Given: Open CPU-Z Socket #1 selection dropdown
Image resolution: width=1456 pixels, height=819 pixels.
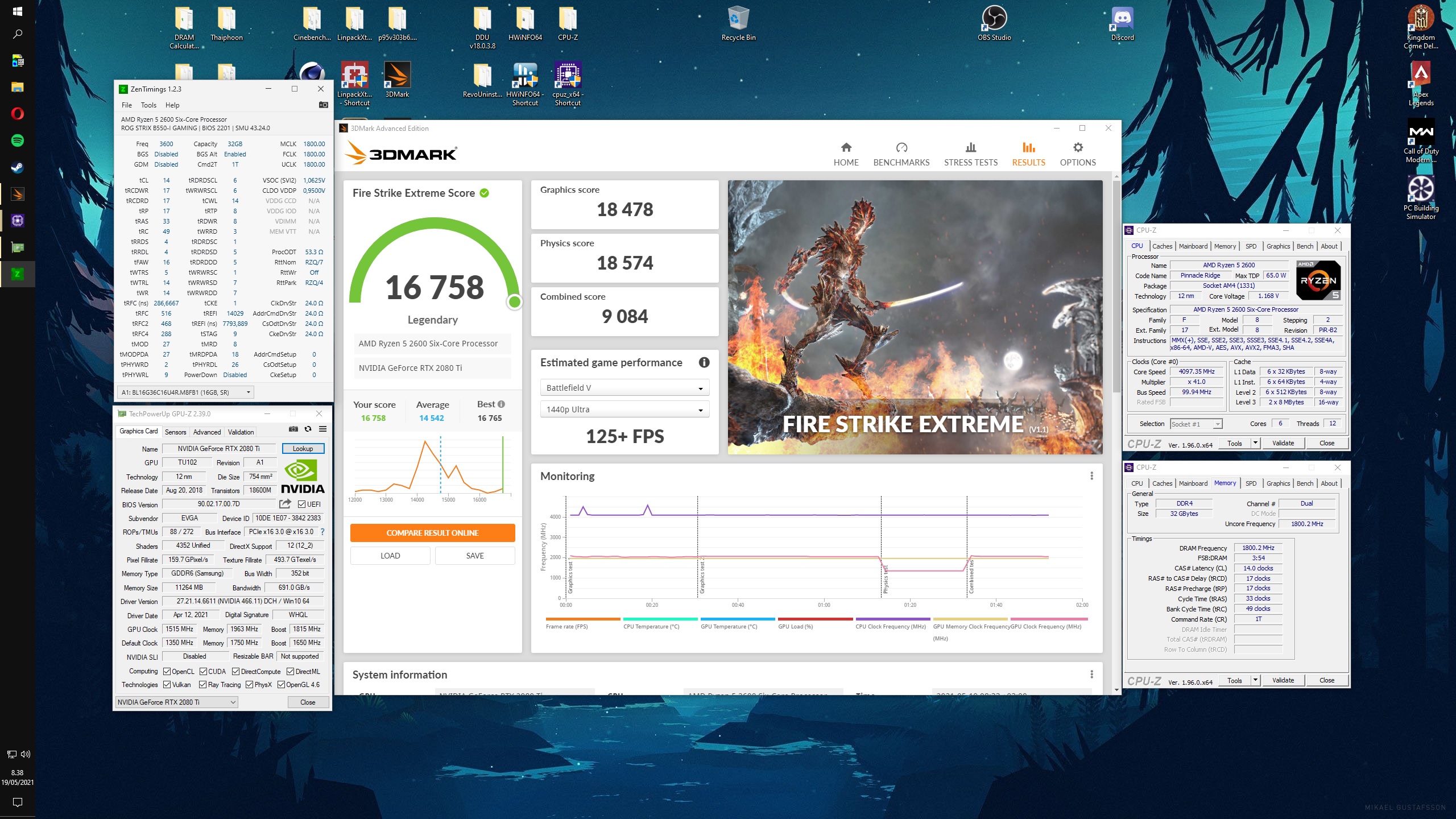Looking at the screenshot, I should (1196, 424).
